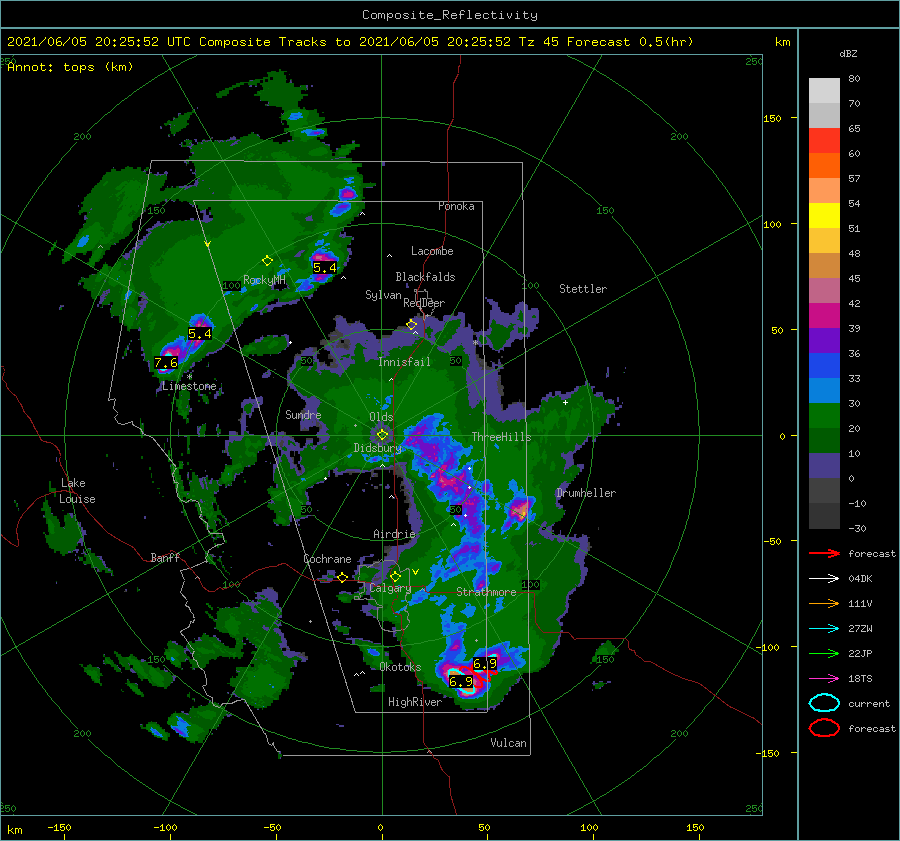This screenshot has height=841, width=900.
Task: Click the ThreeHills town label
Action: 502,437
